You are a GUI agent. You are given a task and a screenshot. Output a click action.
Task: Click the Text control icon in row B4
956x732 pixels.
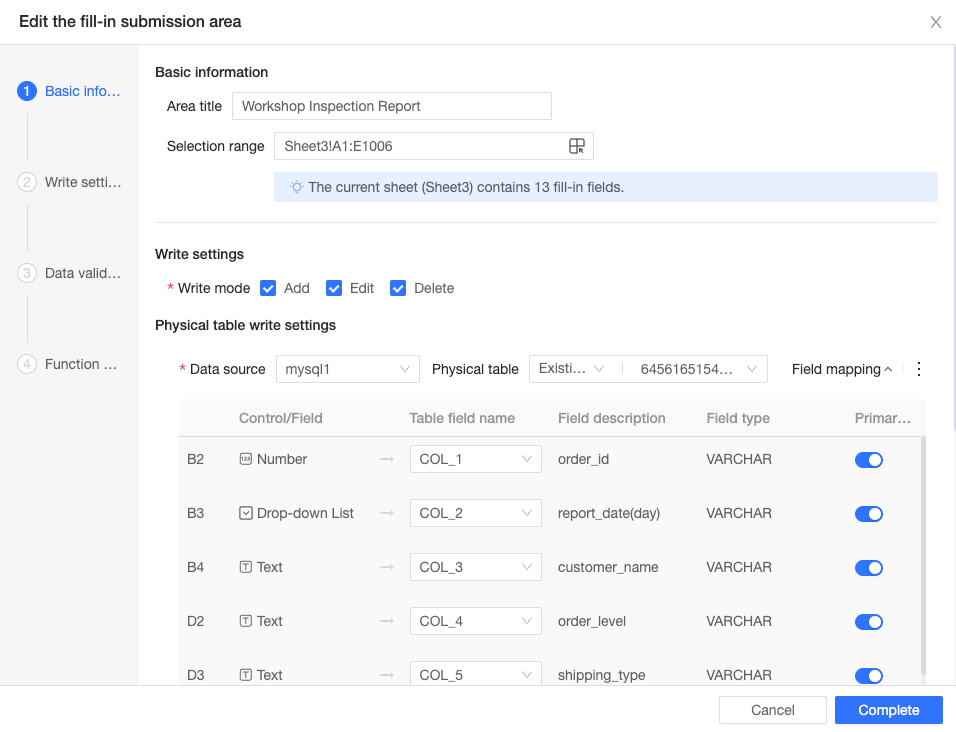[x=246, y=567]
